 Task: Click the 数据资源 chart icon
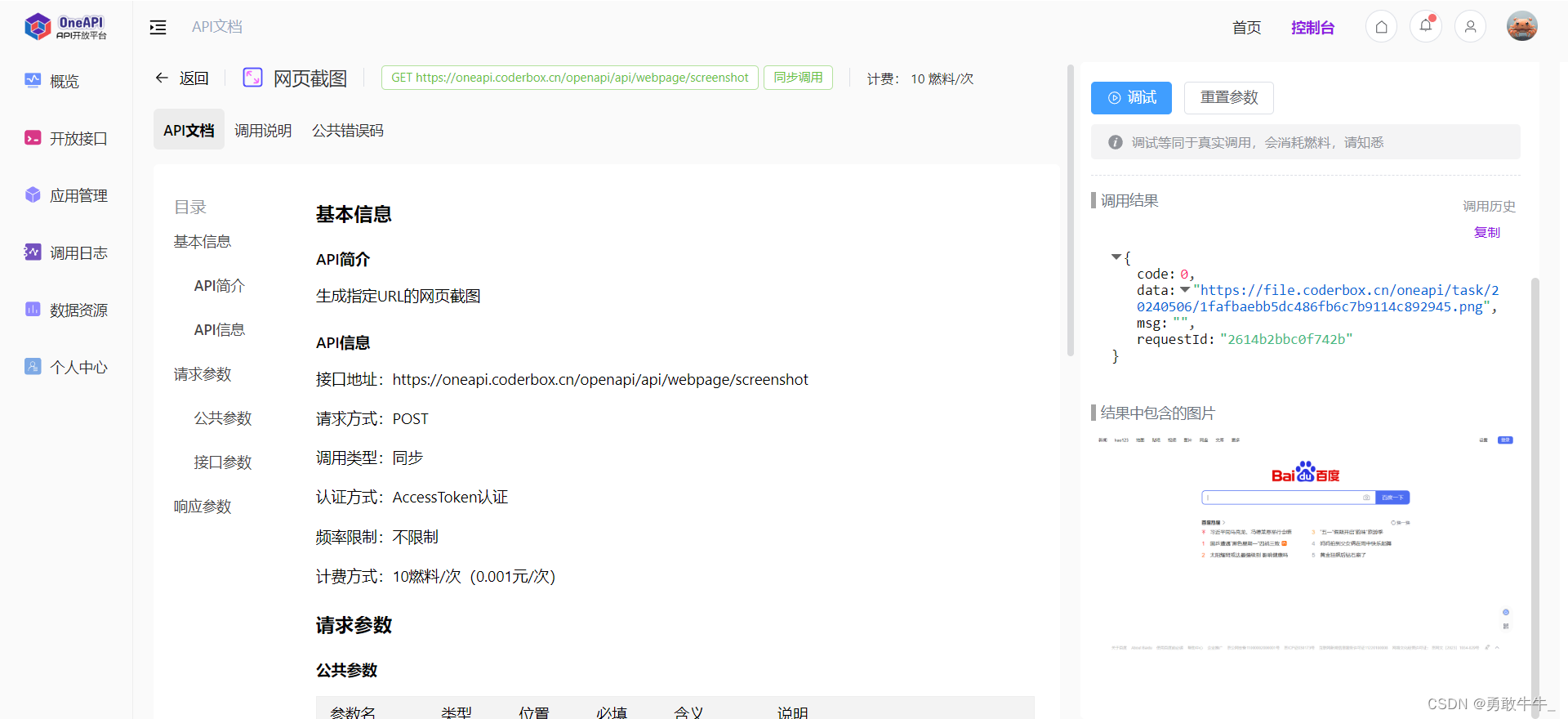click(x=33, y=310)
